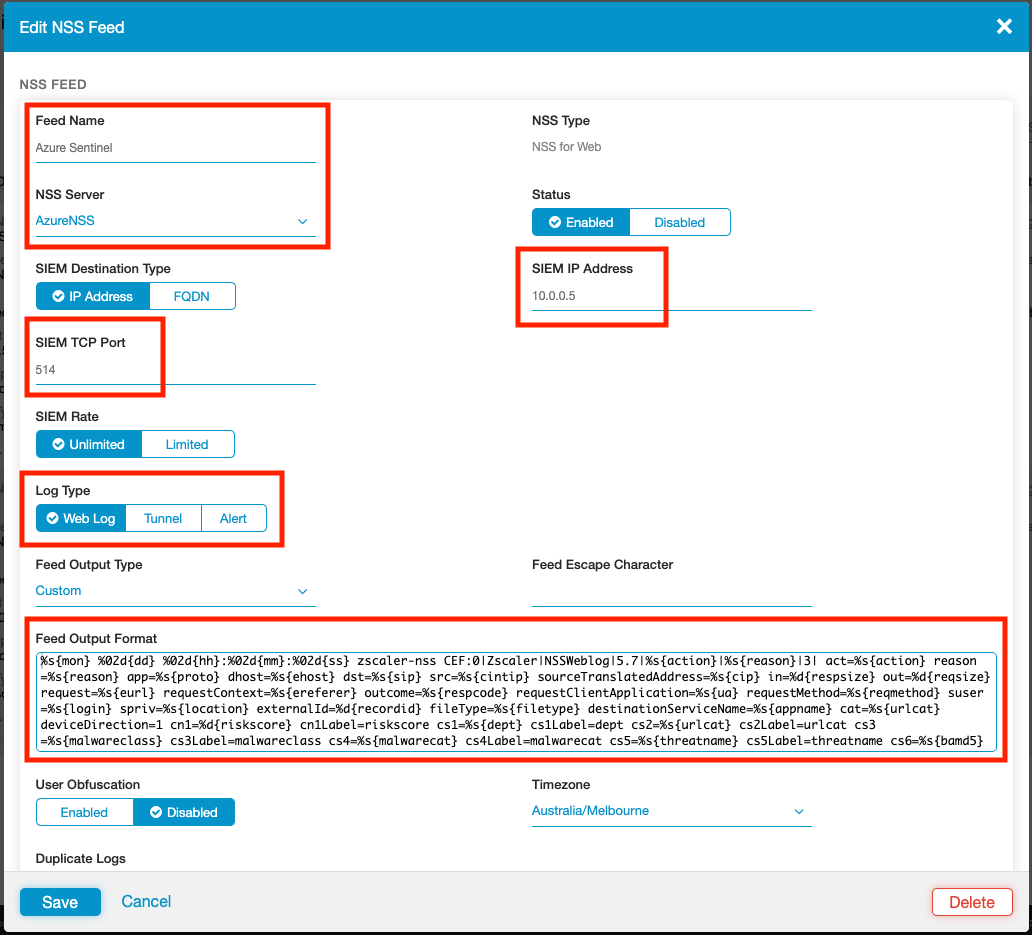1032x935 pixels.
Task: Switch Log Type to Alert
Action: tap(233, 518)
